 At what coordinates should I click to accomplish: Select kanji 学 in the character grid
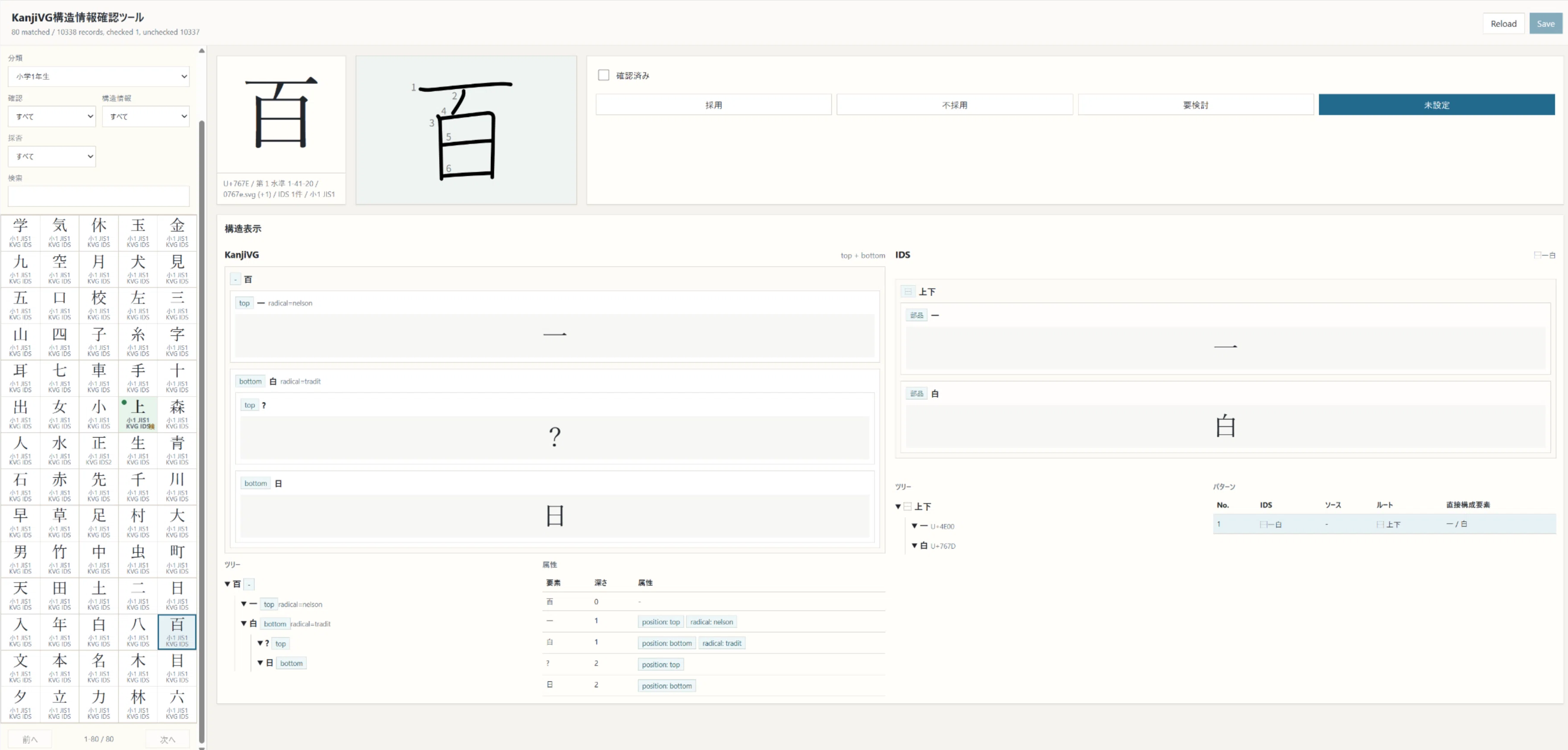tap(20, 232)
